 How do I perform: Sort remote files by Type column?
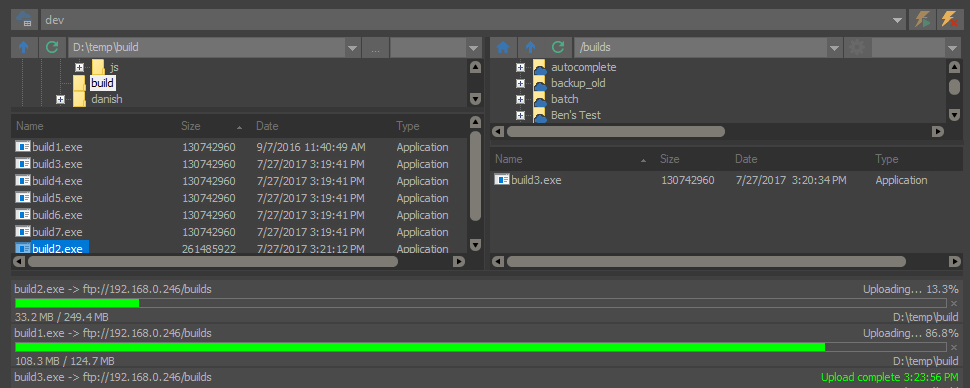pyautogui.click(x=886, y=159)
